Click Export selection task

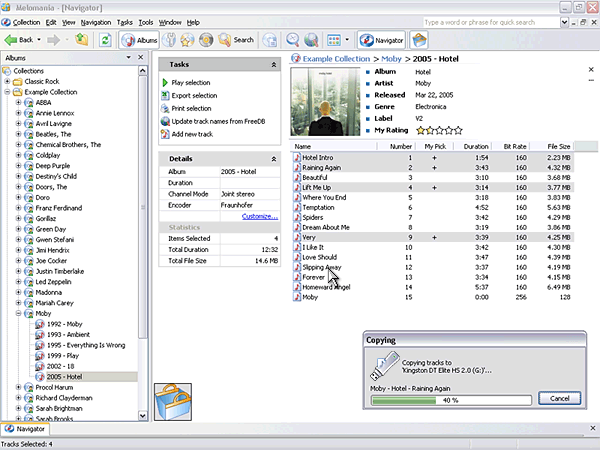click(x=194, y=96)
